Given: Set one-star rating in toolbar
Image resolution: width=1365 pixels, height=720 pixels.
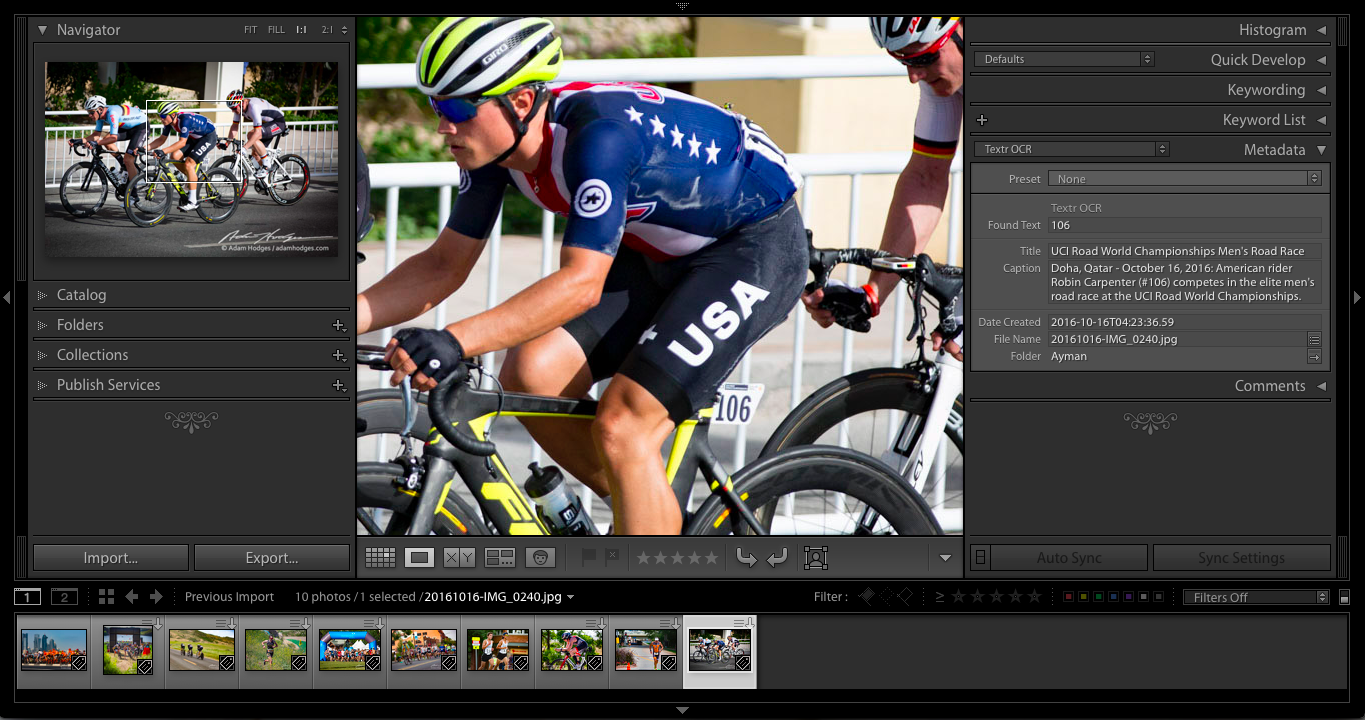Looking at the screenshot, I should [x=645, y=558].
